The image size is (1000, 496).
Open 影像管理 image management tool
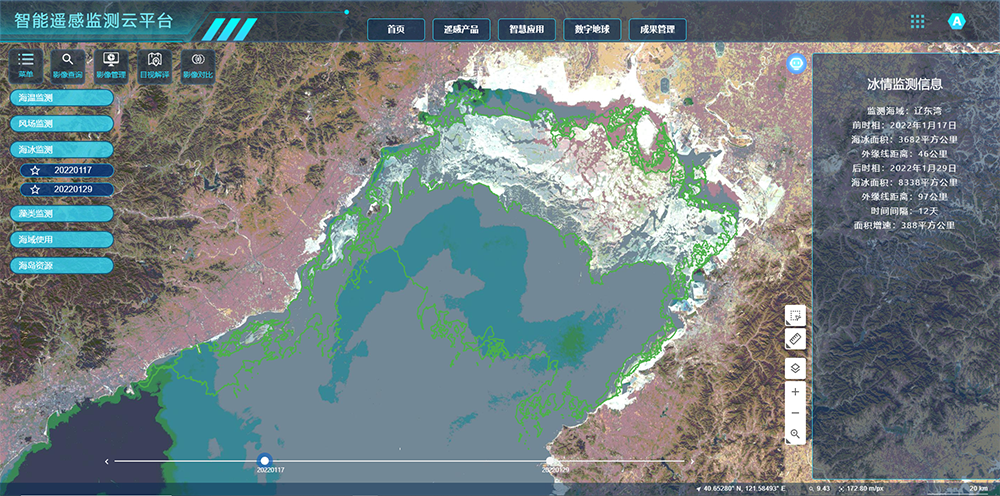coord(111,63)
